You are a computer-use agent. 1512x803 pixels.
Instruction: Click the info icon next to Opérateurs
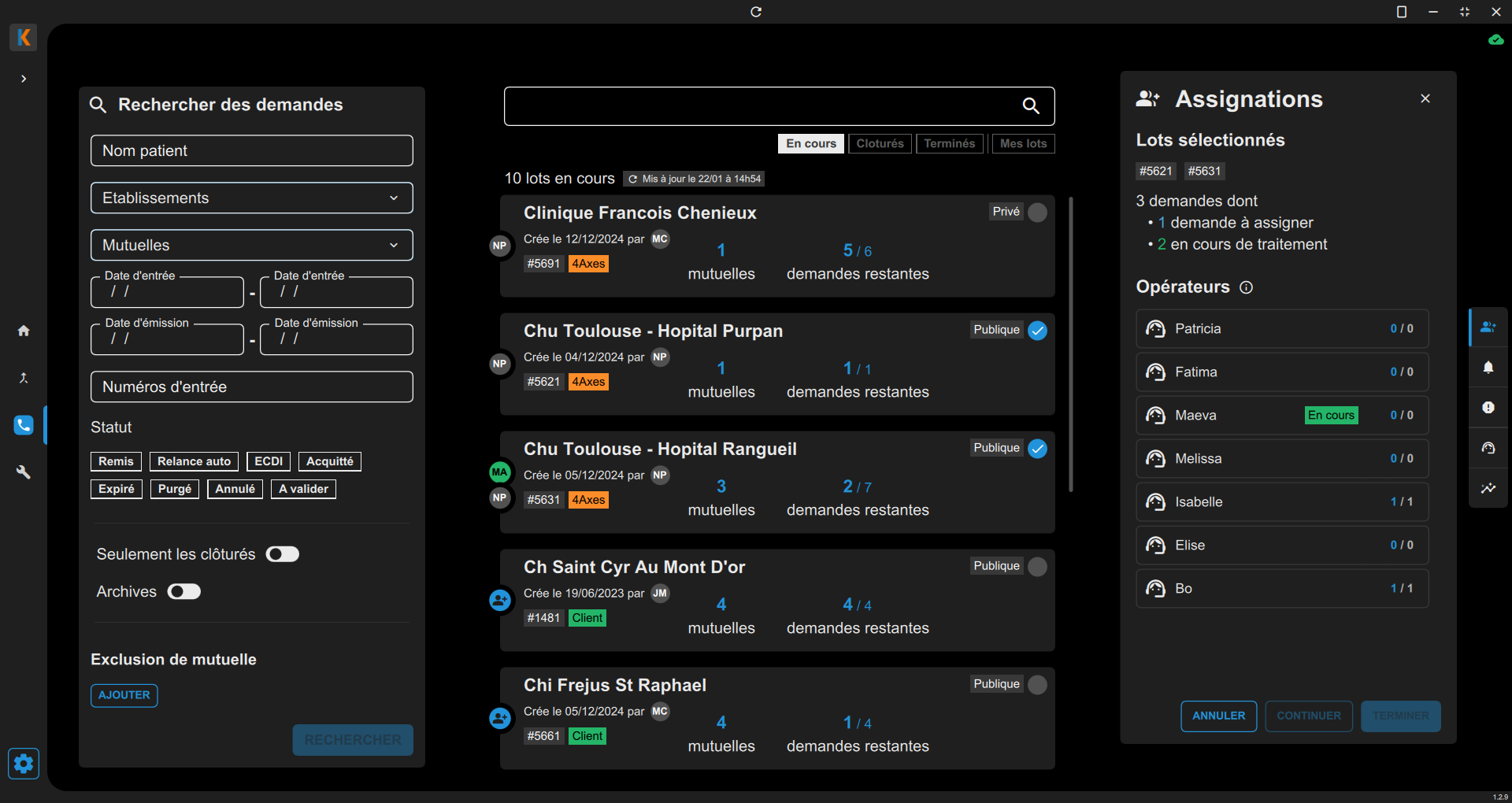tap(1246, 287)
